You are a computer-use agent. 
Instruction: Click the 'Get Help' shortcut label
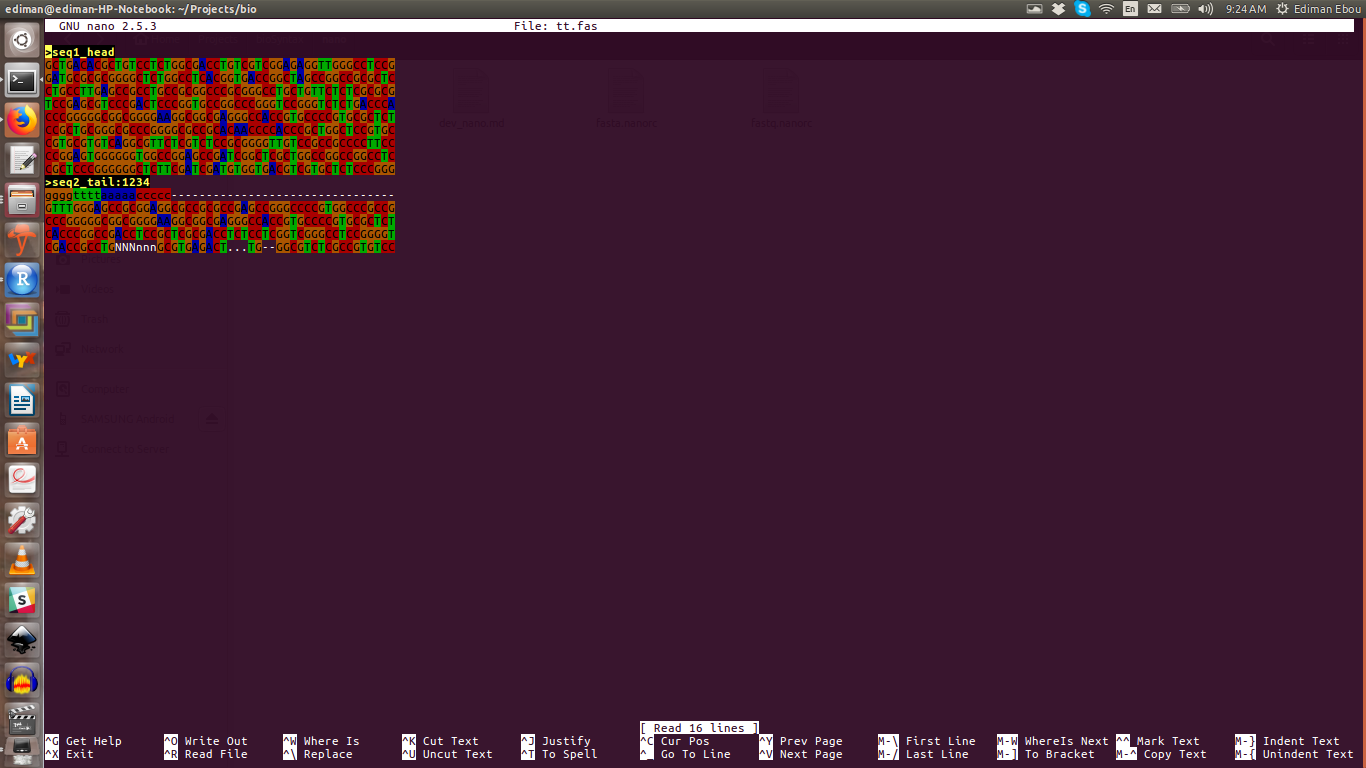94,741
